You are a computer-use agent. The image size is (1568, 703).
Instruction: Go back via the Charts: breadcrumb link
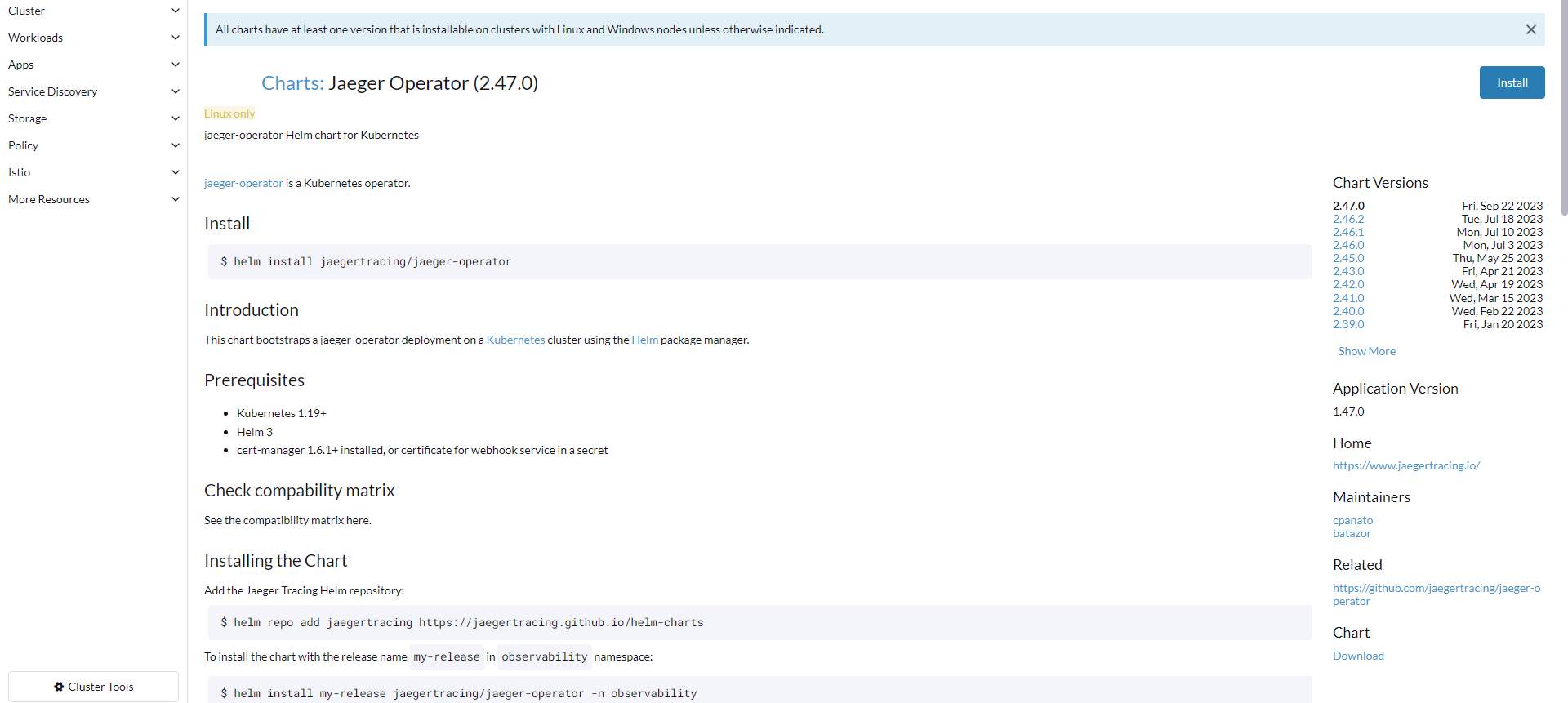(x=292, y=83)
